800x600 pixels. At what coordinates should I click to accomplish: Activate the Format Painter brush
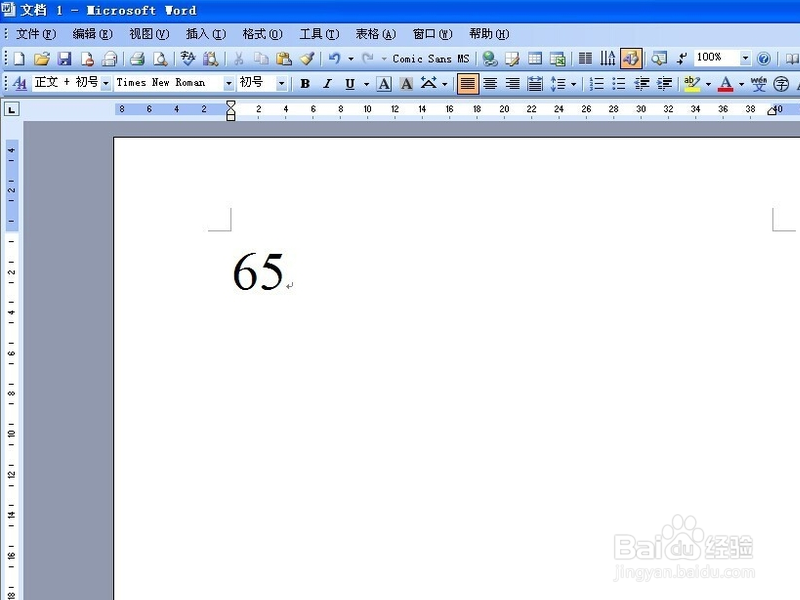point(307,59)
